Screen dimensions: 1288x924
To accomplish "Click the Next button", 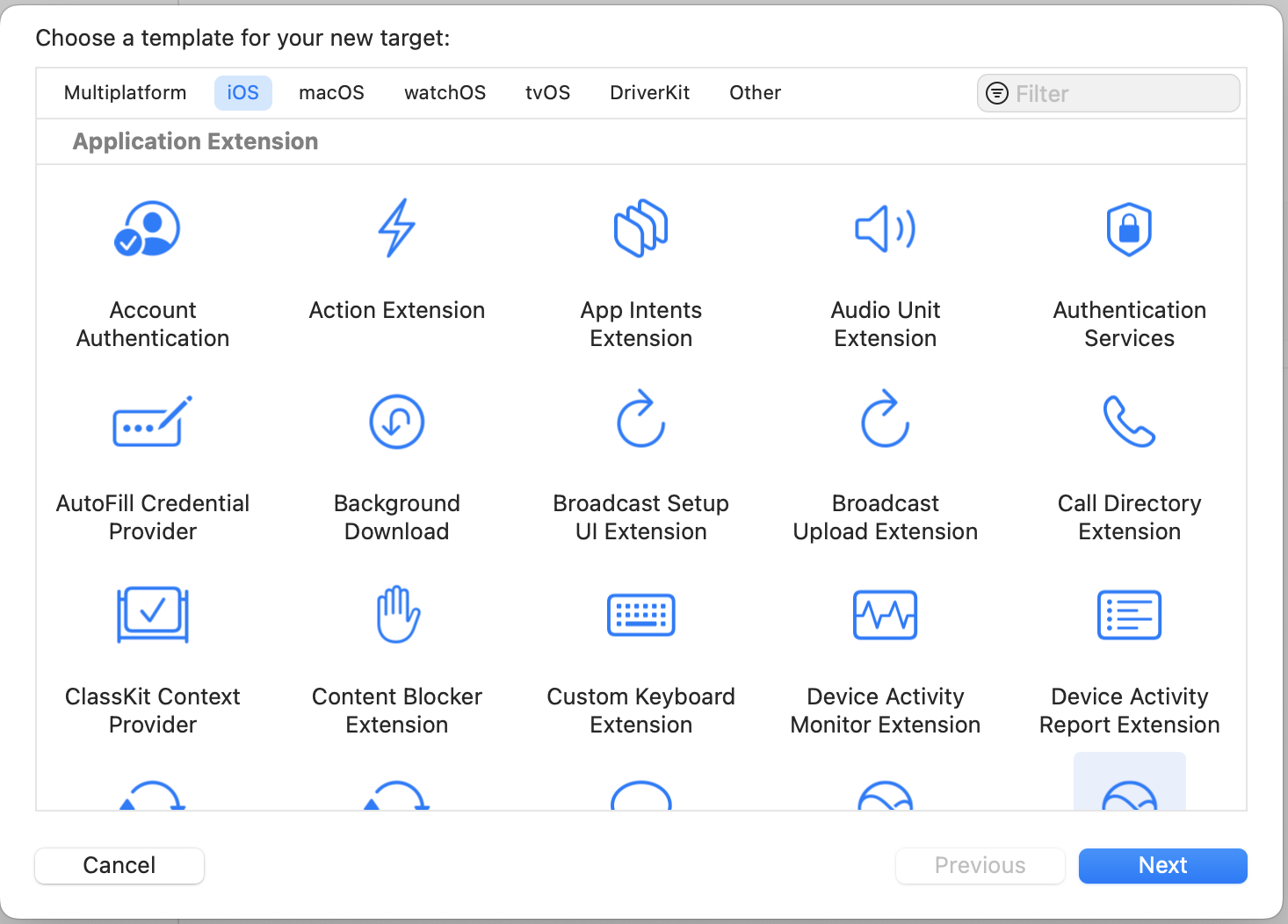I will point(1163,866).
